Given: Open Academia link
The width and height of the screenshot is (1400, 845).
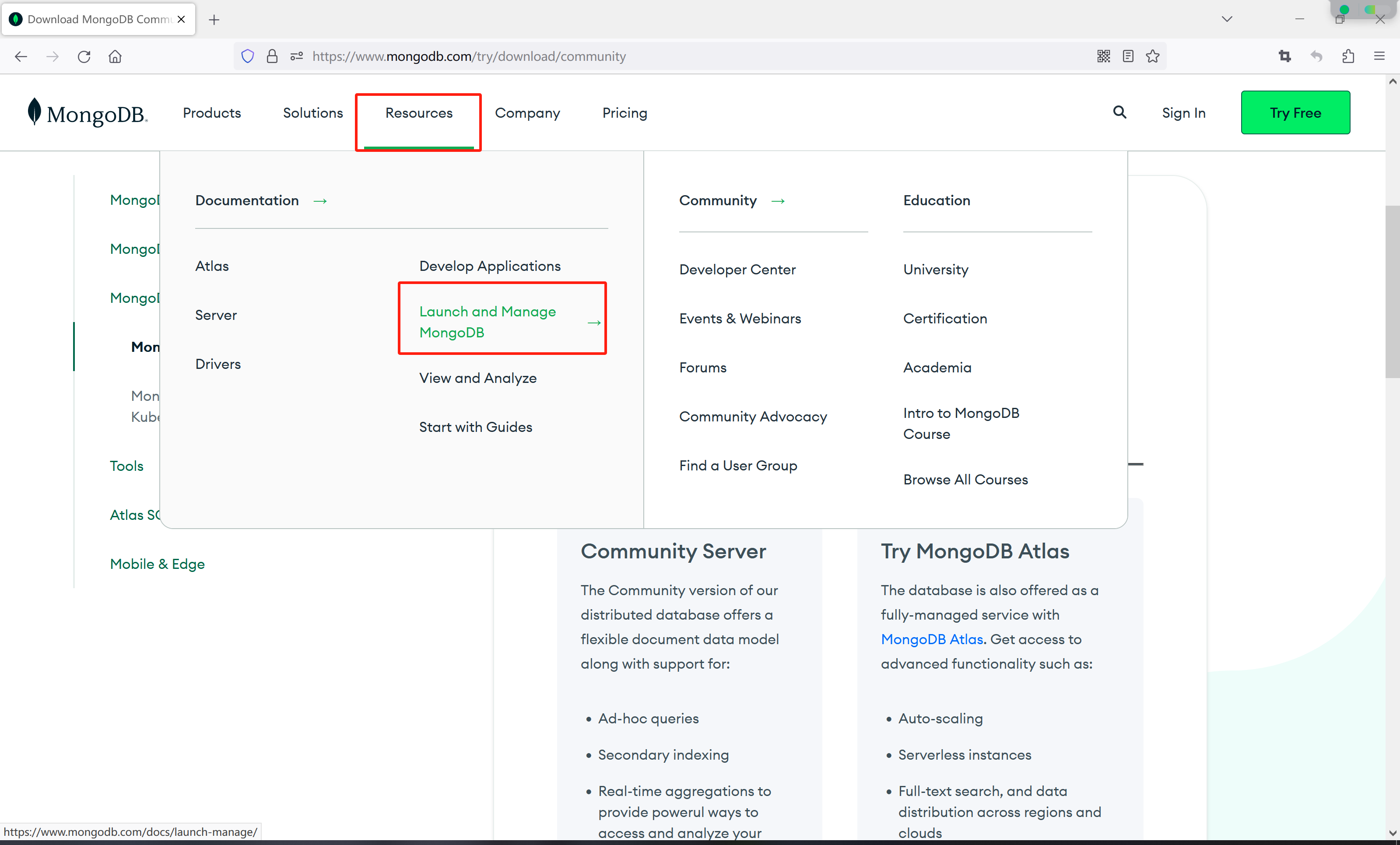Looking at the screenshot, I should click(x=937, y=367).
